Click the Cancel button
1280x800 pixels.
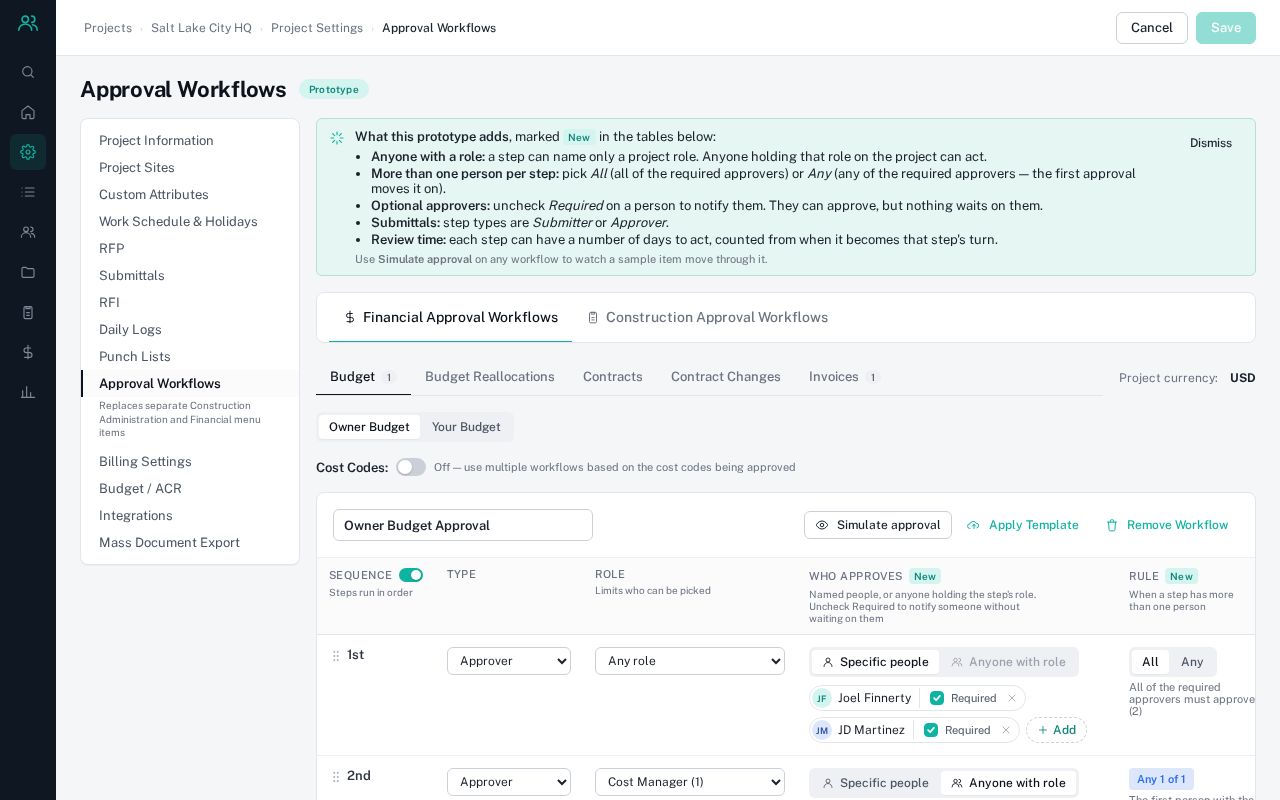(x=1152, y=28)
